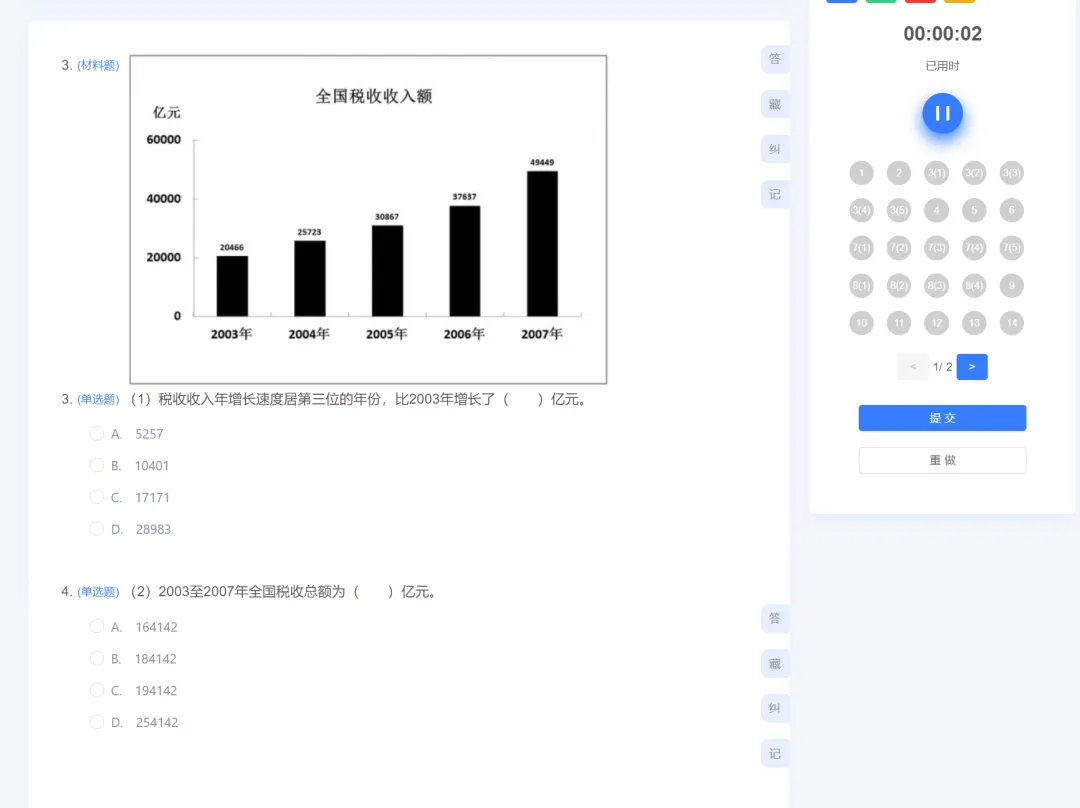Jump to question 14 bubble

point(1012,323)
